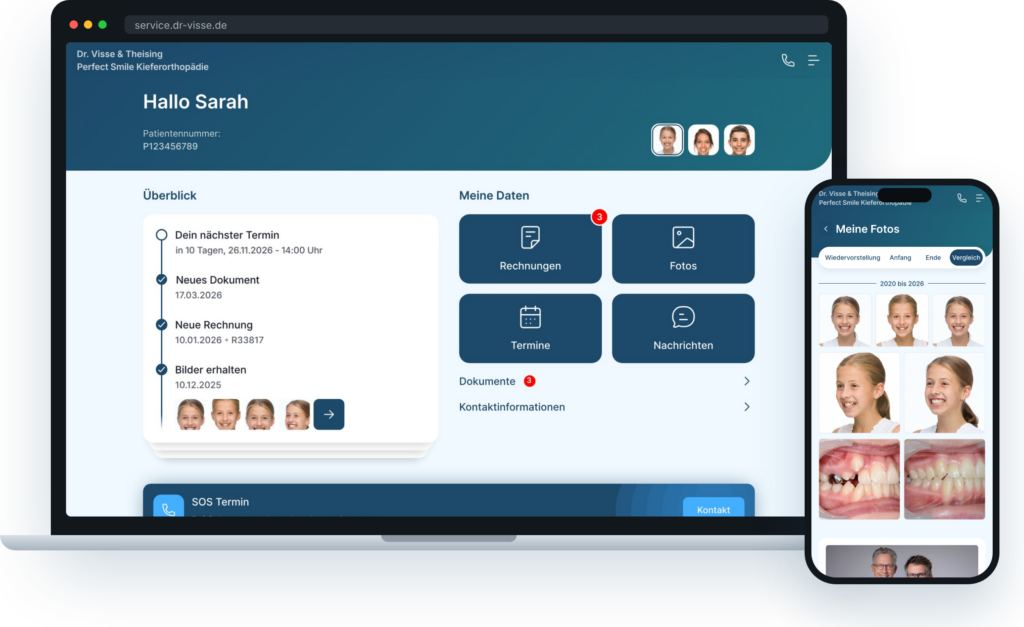Screen dimensions: 1024x627
Task: Open the doctors' photo at phone bottom
Action: pyautogui.click(x=902, y=561)
